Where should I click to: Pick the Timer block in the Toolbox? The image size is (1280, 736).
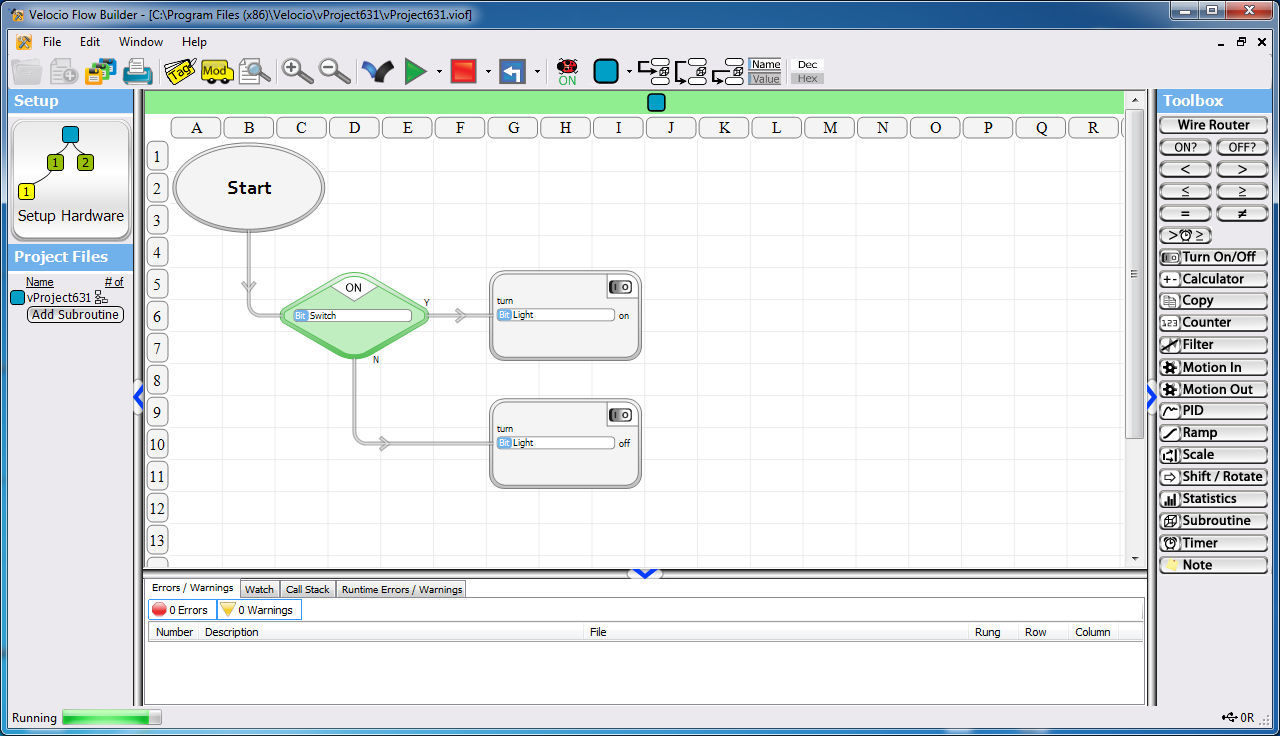pos(1213,542)
